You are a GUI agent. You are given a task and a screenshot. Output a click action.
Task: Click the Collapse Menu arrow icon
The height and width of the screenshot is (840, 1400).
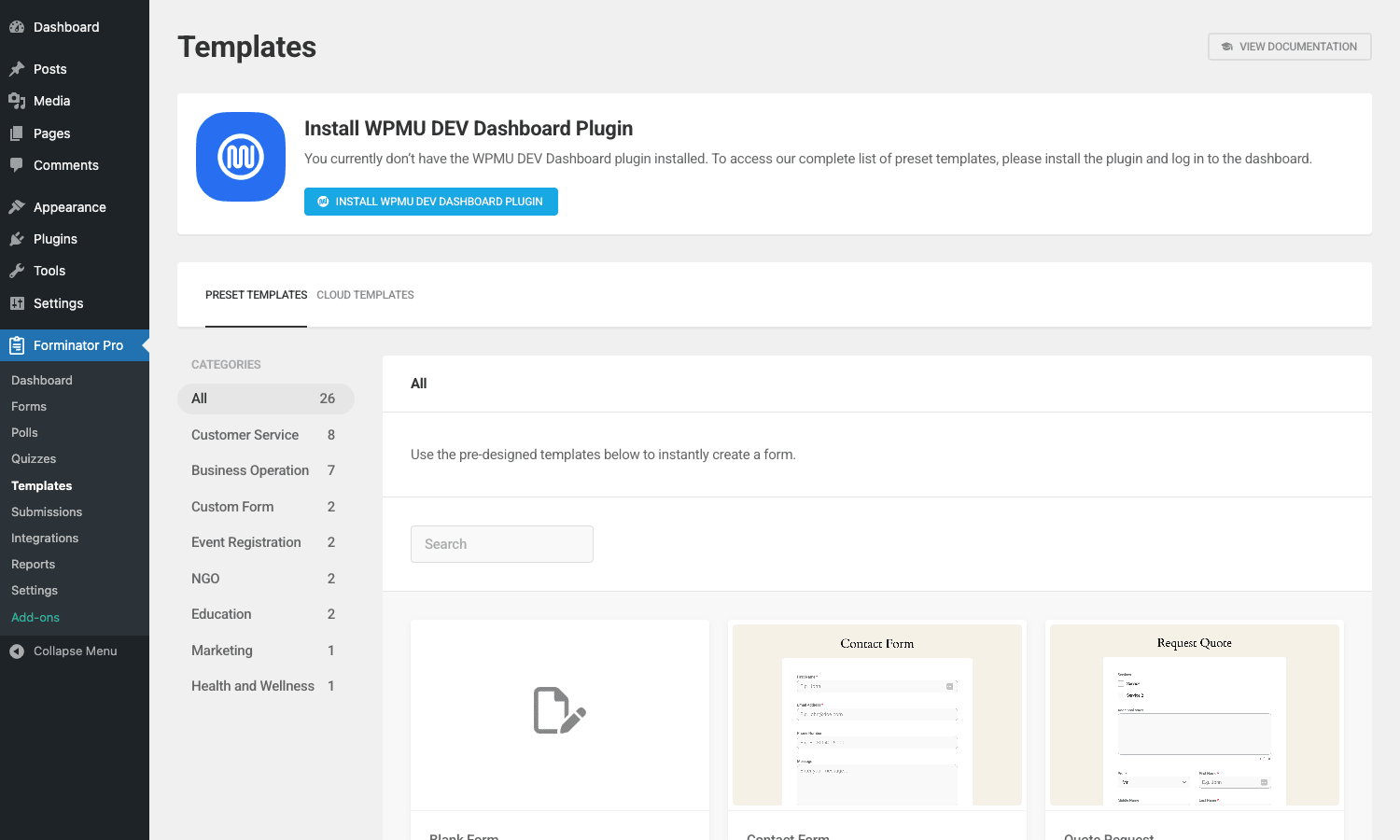(17, 651)
